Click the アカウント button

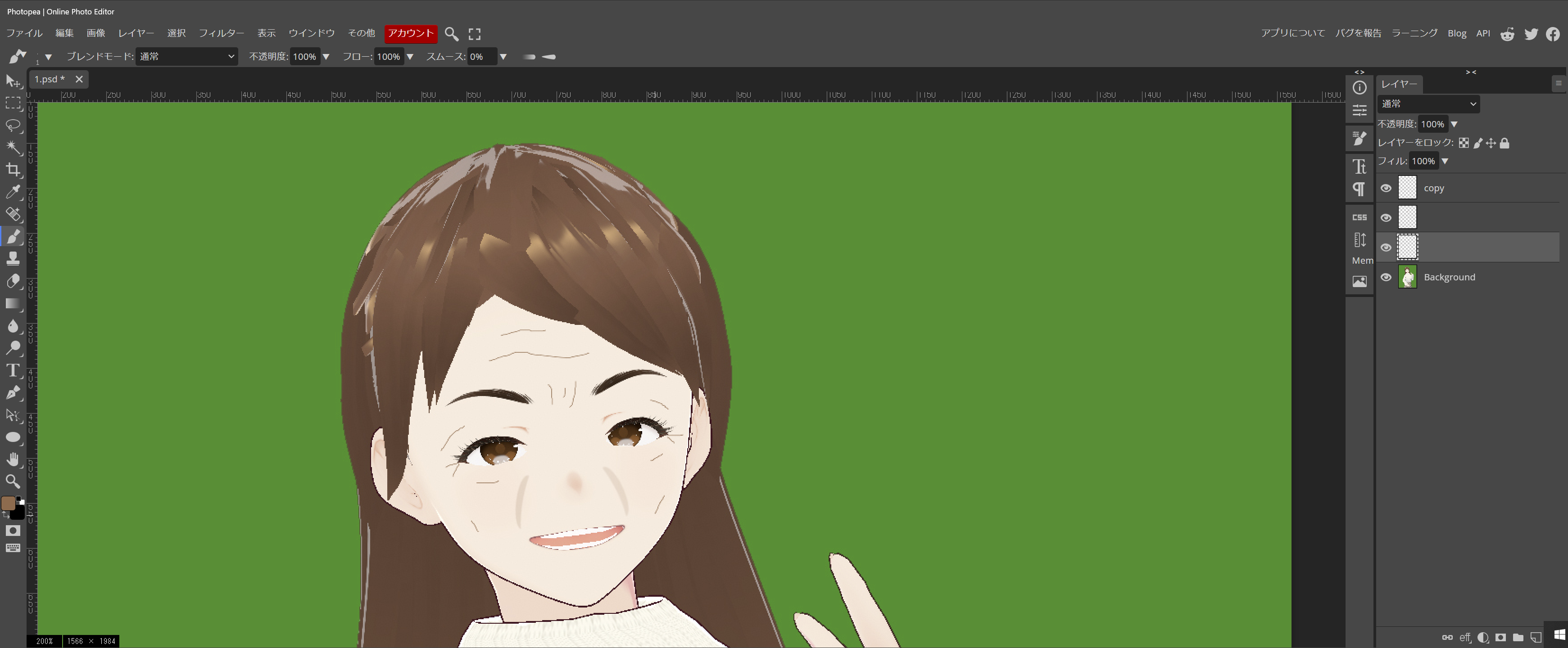[x=411, y=33]
